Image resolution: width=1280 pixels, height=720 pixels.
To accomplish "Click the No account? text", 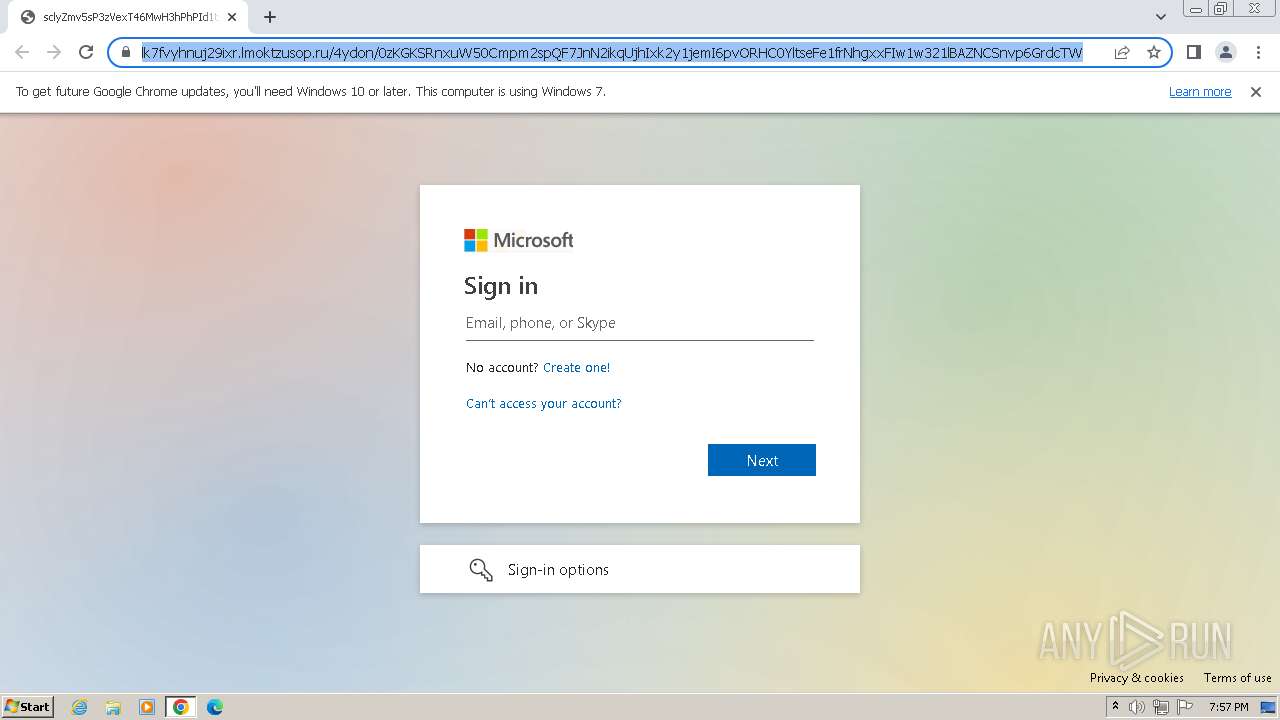I will tap(502, 367).
